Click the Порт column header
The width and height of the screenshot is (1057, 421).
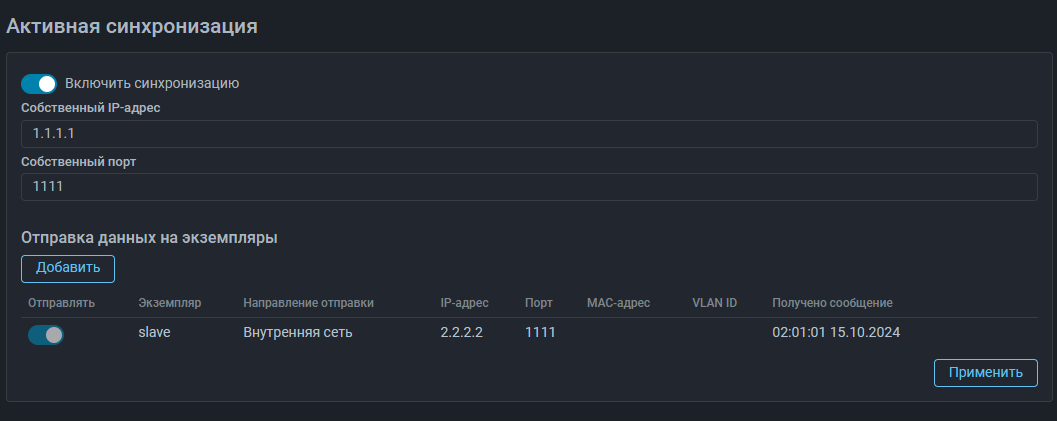point(539,302)
